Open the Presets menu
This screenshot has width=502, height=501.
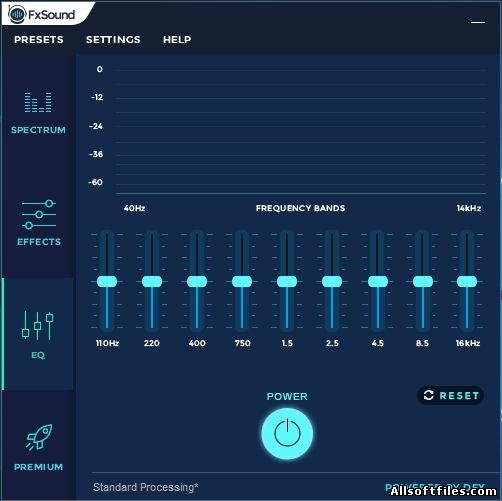click(39, 40)
